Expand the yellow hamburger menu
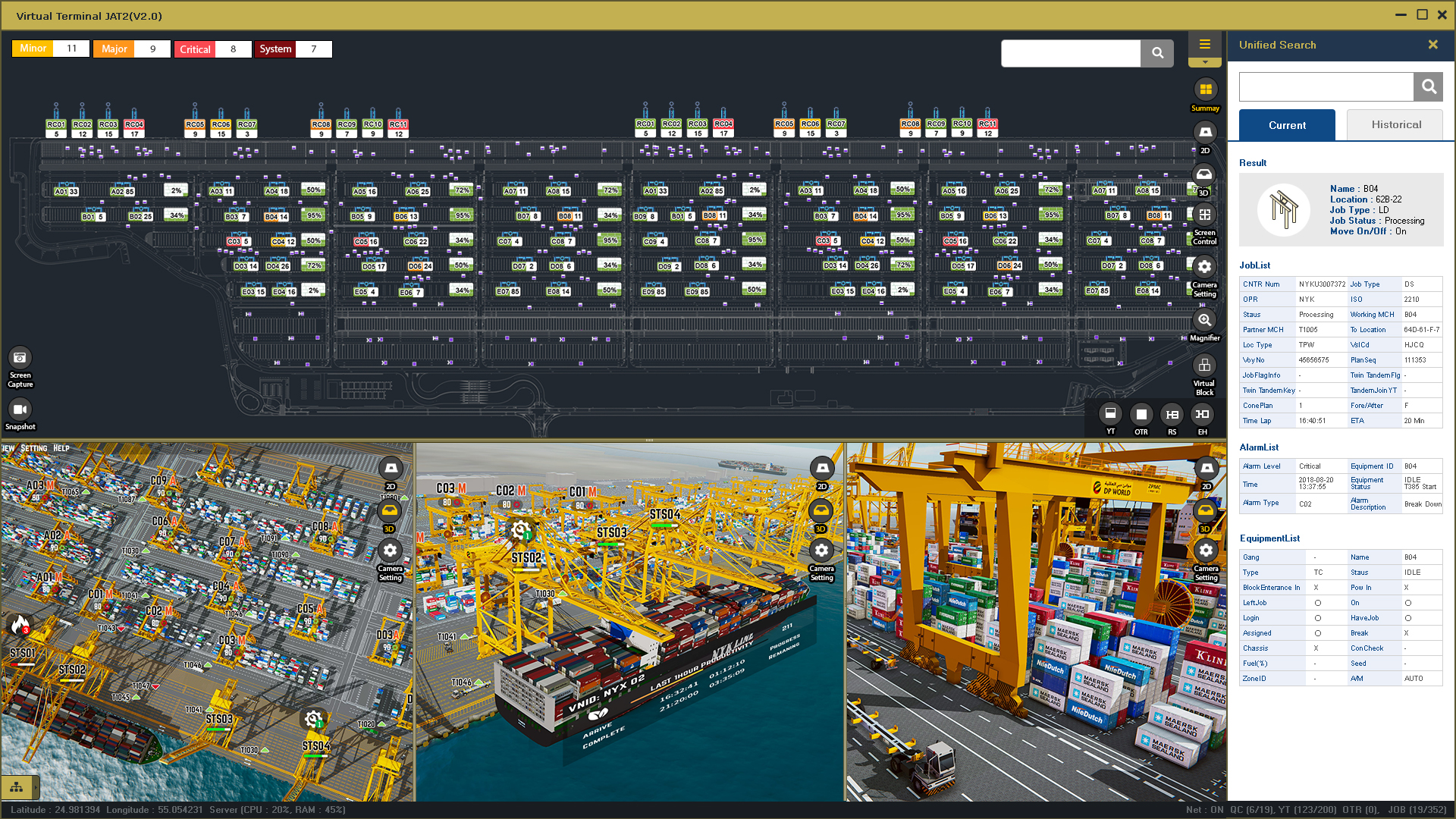 pyautogui.click(x=1204, y=44)
